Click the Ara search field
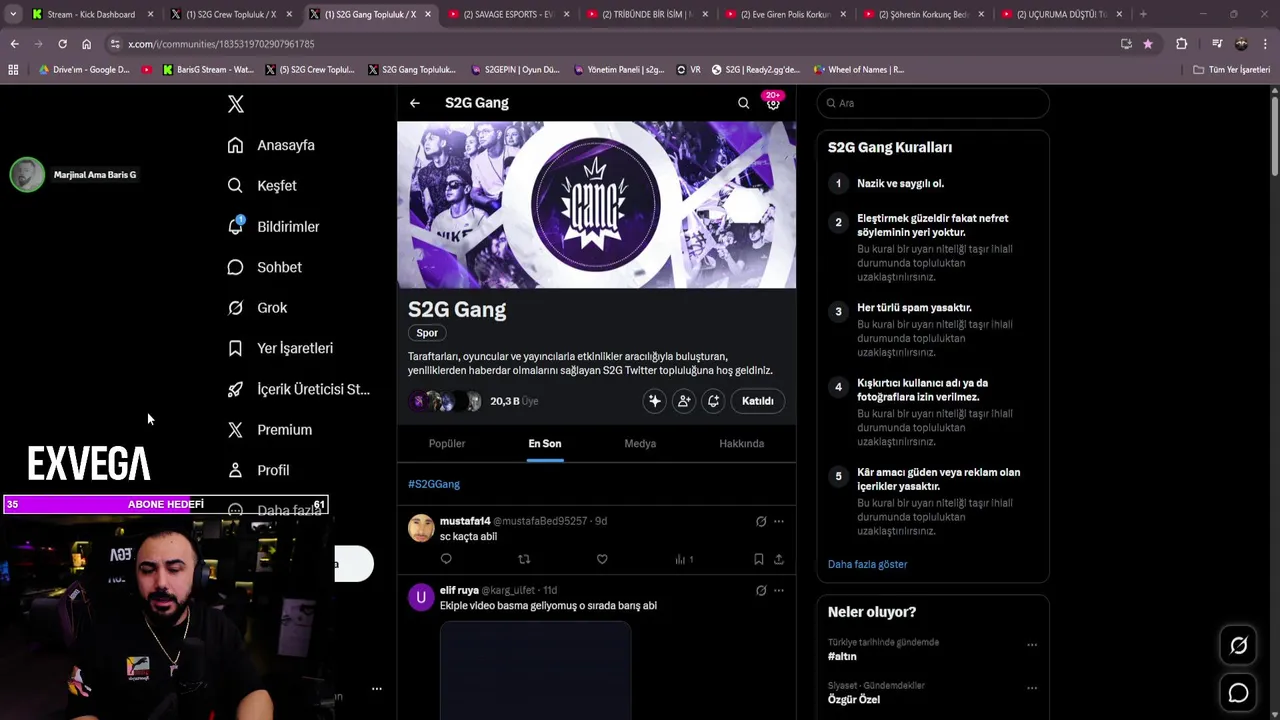This screenshot has width=1280, height=720. pos(933,103)
